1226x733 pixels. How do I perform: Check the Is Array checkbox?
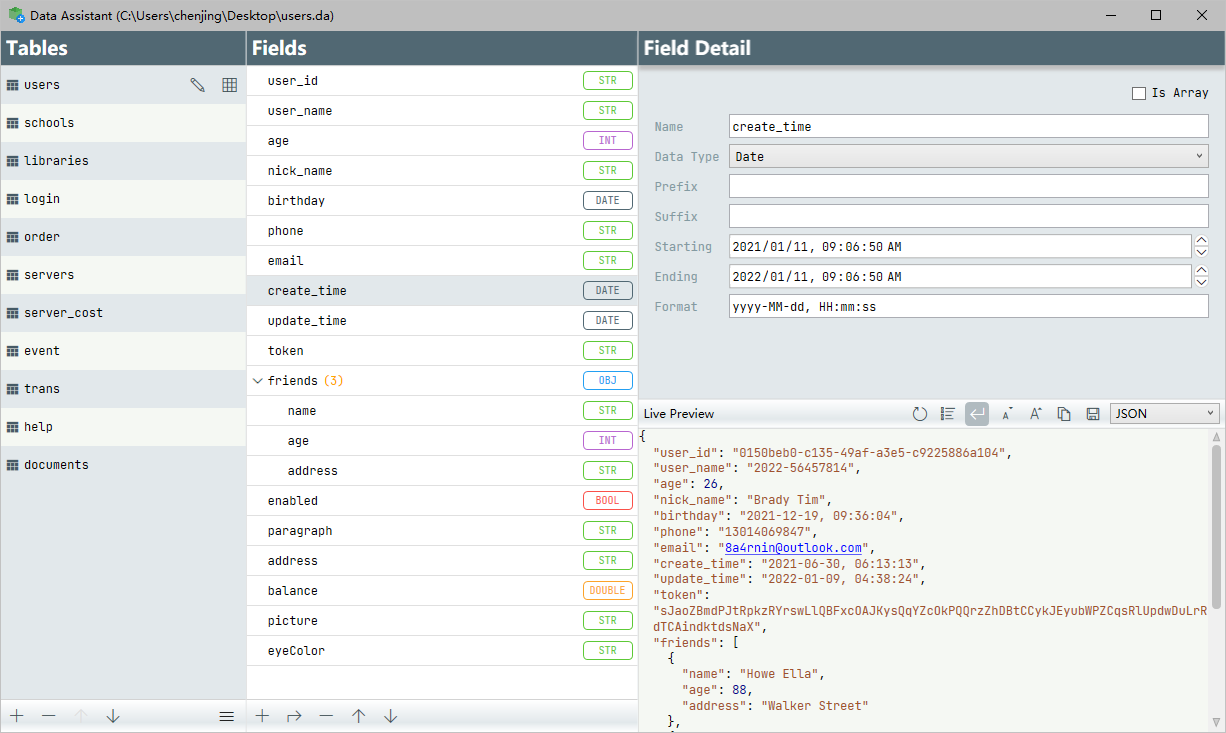1138,93
